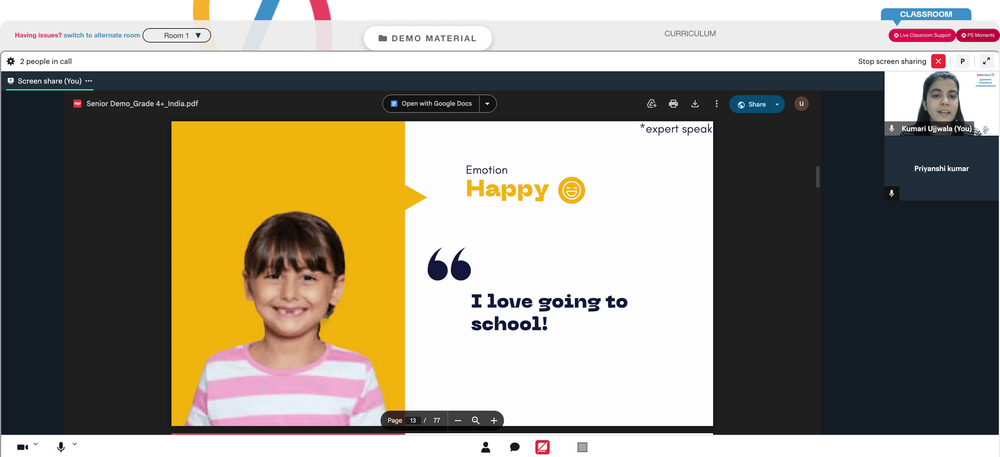
Task: Click the Happy emotion heading
Action: pos(507,189)
